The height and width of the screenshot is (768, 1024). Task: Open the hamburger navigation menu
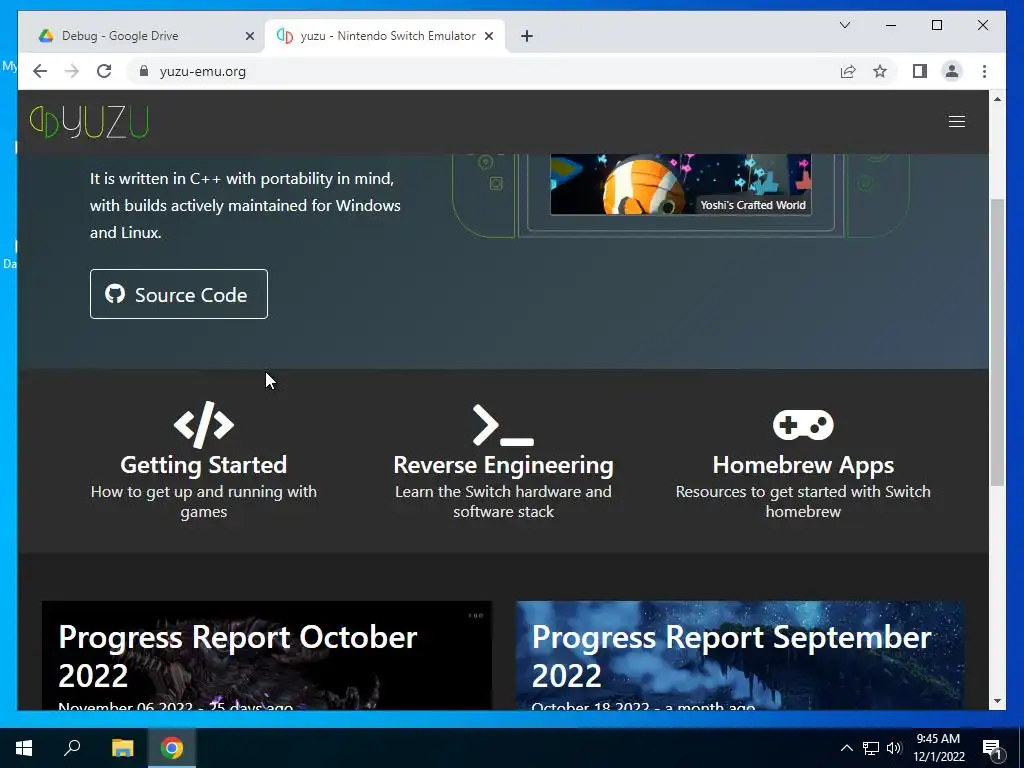[957, 121]
